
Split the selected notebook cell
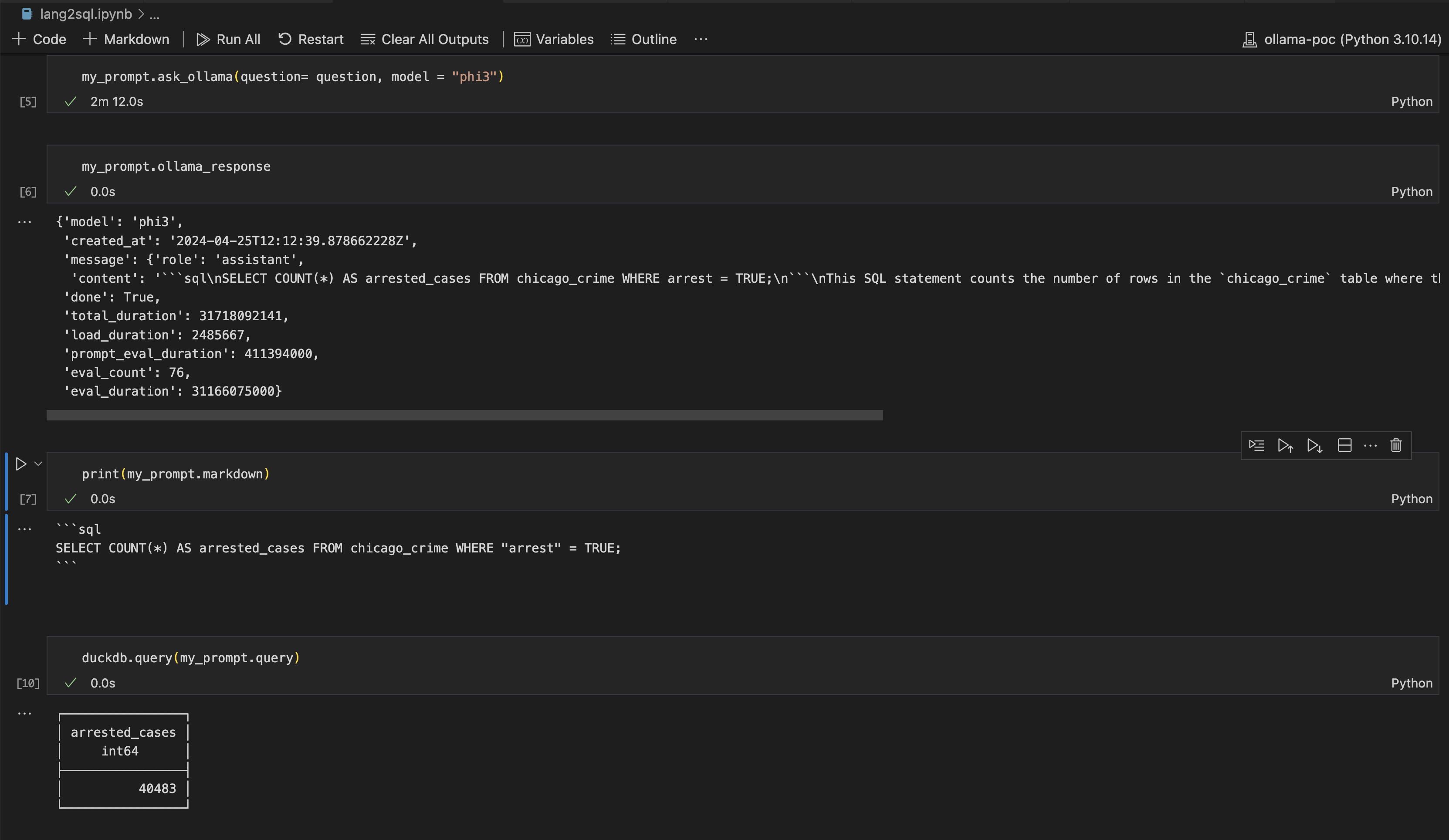coord(1344,446)
